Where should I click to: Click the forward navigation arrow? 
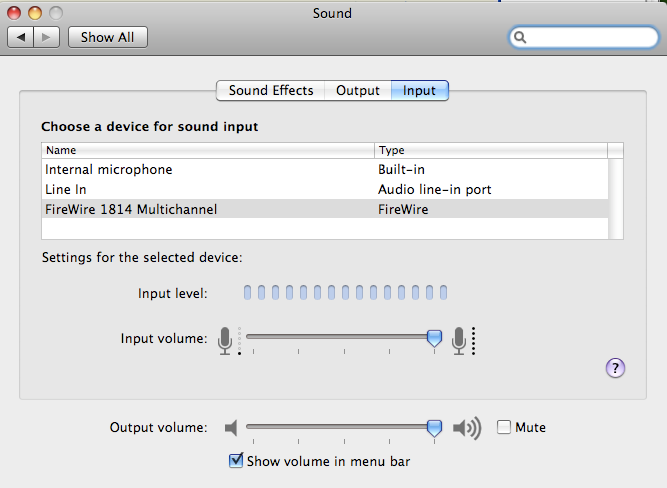click(46, 37)
